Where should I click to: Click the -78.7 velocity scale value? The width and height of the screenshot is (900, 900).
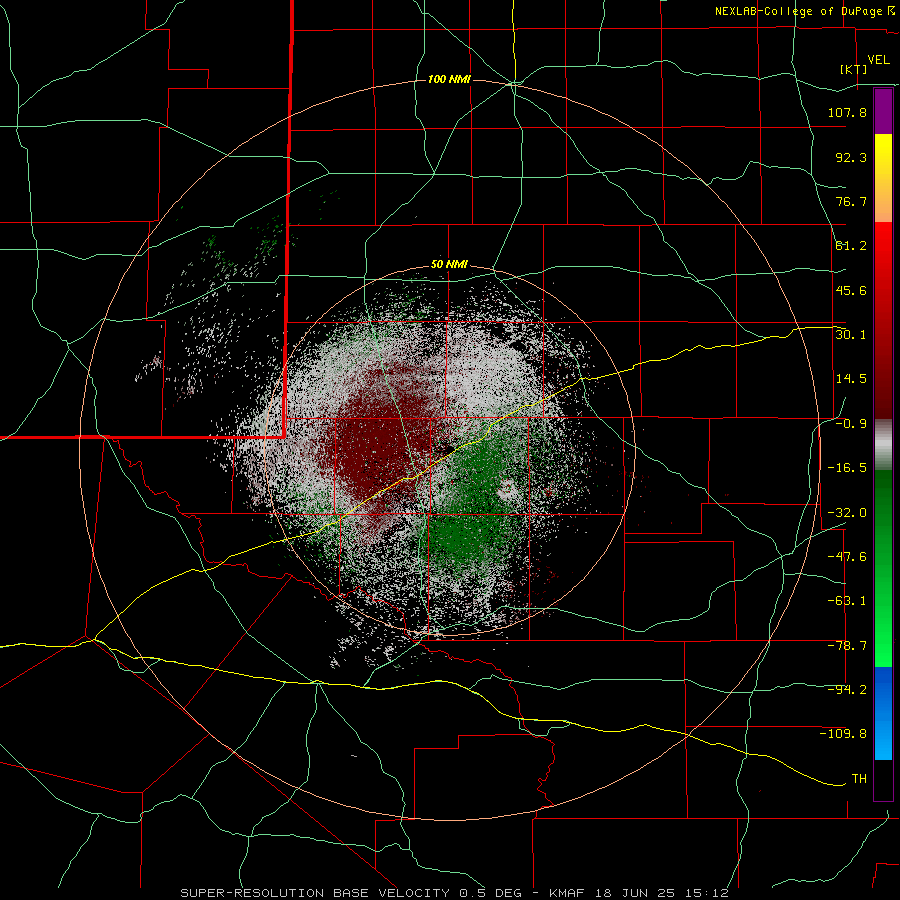coord(847,646)
